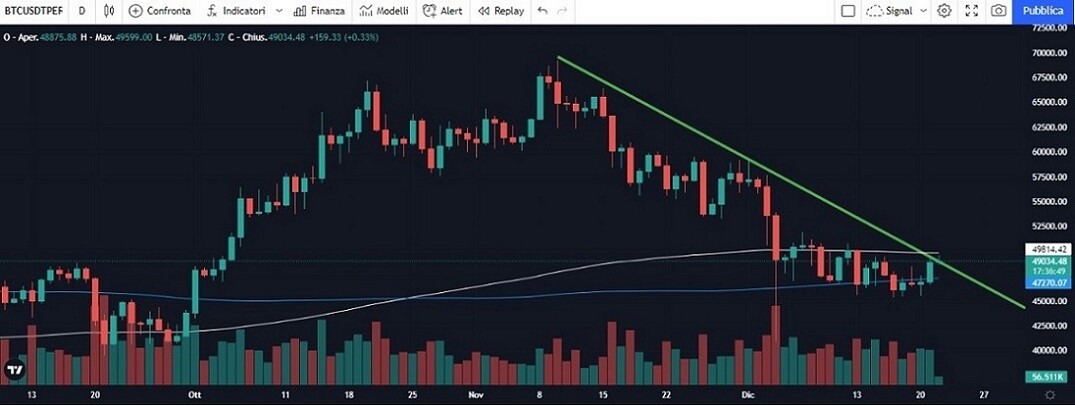Open the price scale settings gear at bottom right

1050,395
